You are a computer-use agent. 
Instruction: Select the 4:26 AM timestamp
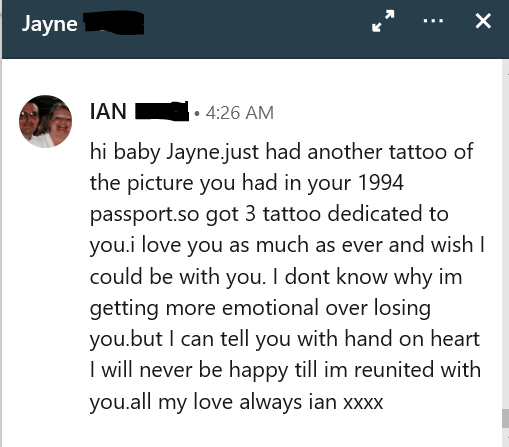(x=240, y=113)
